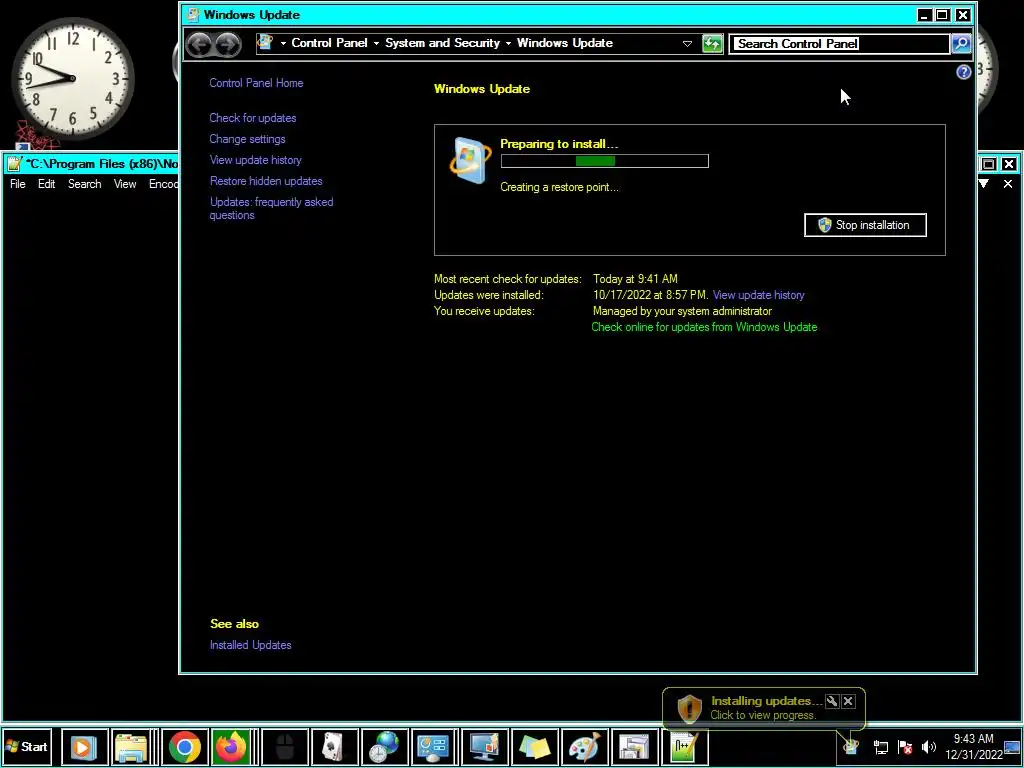
Task: Switch to Notepad++ via taskbar icon
Action: 684,746
